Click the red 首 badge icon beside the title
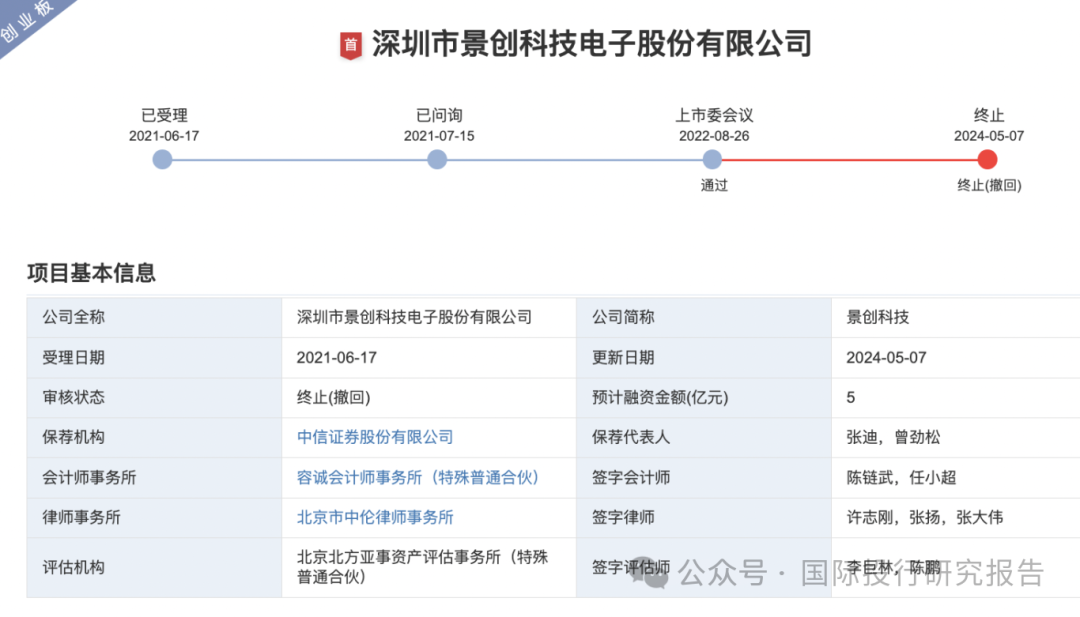The height and width of the screenshot is (617, 1080). 351,46
